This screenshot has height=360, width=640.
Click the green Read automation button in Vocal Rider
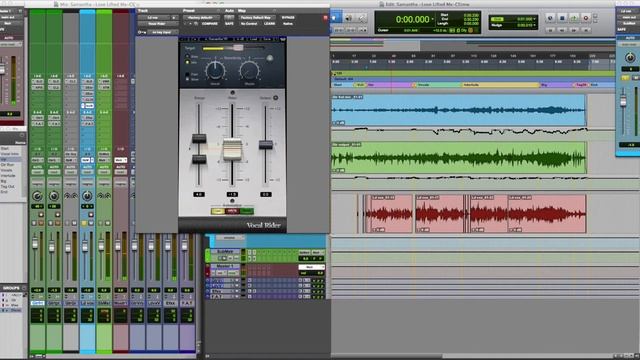coord(247,211)
